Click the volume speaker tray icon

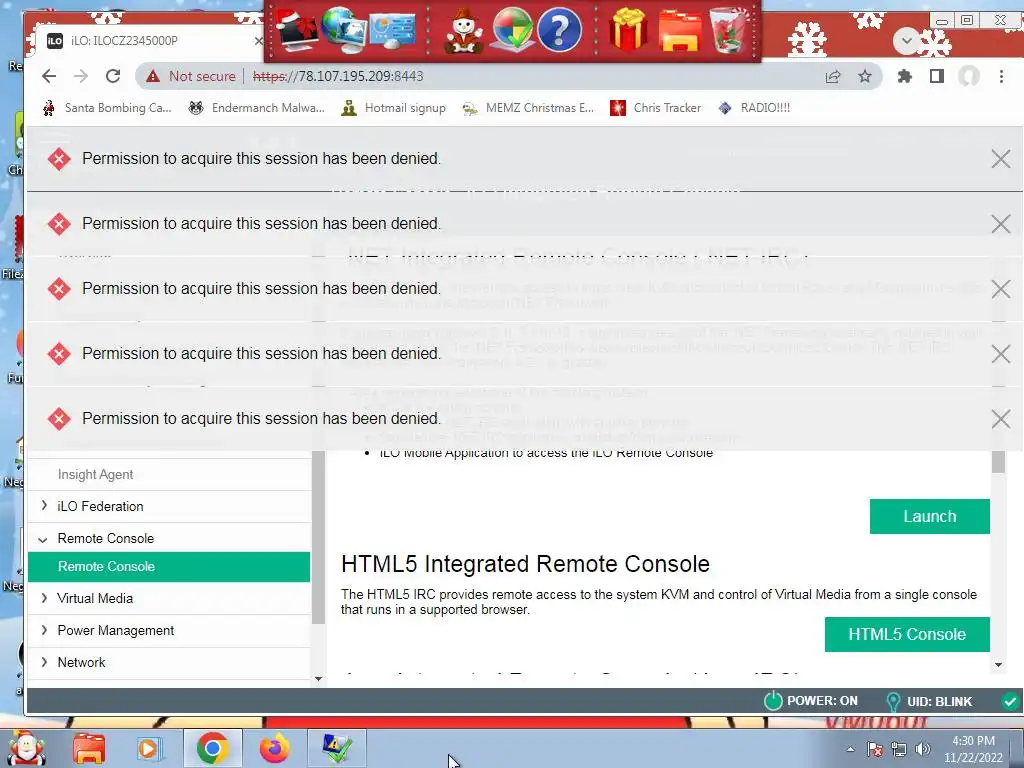pos(923,749)
